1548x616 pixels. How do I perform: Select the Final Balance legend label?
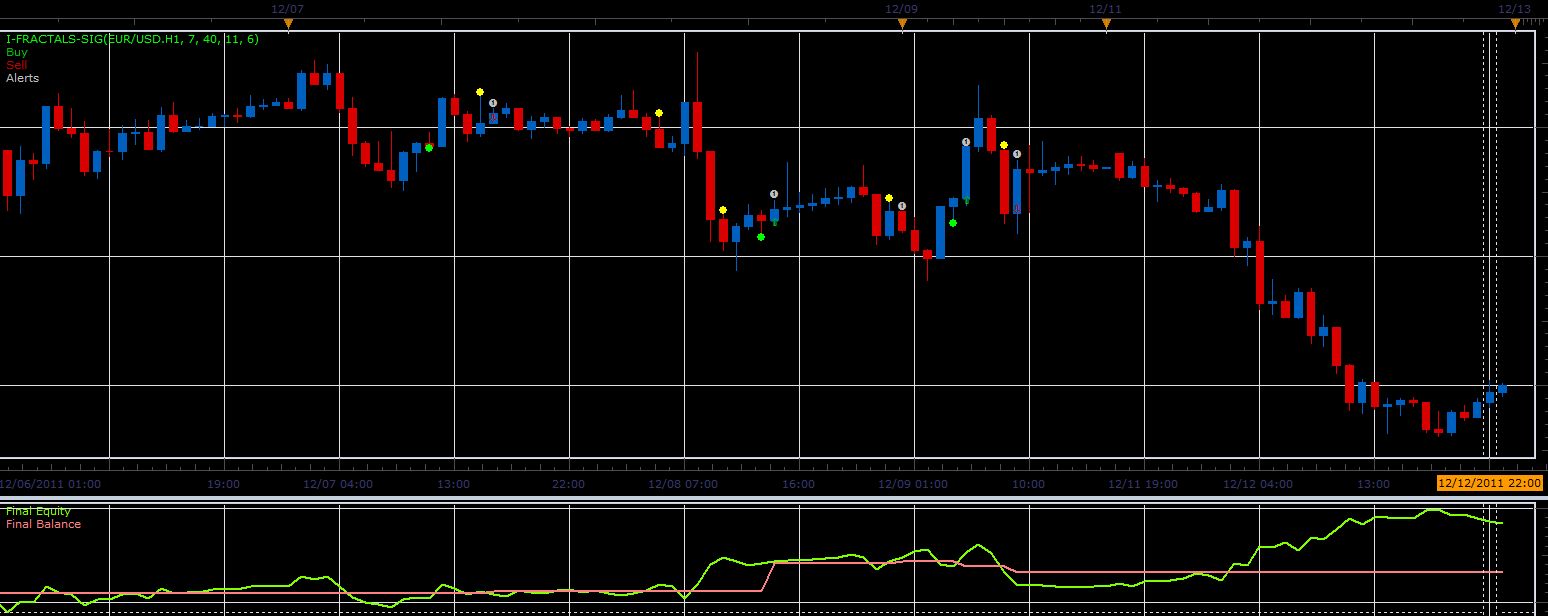pyautogui.click(x=43, y=524)
